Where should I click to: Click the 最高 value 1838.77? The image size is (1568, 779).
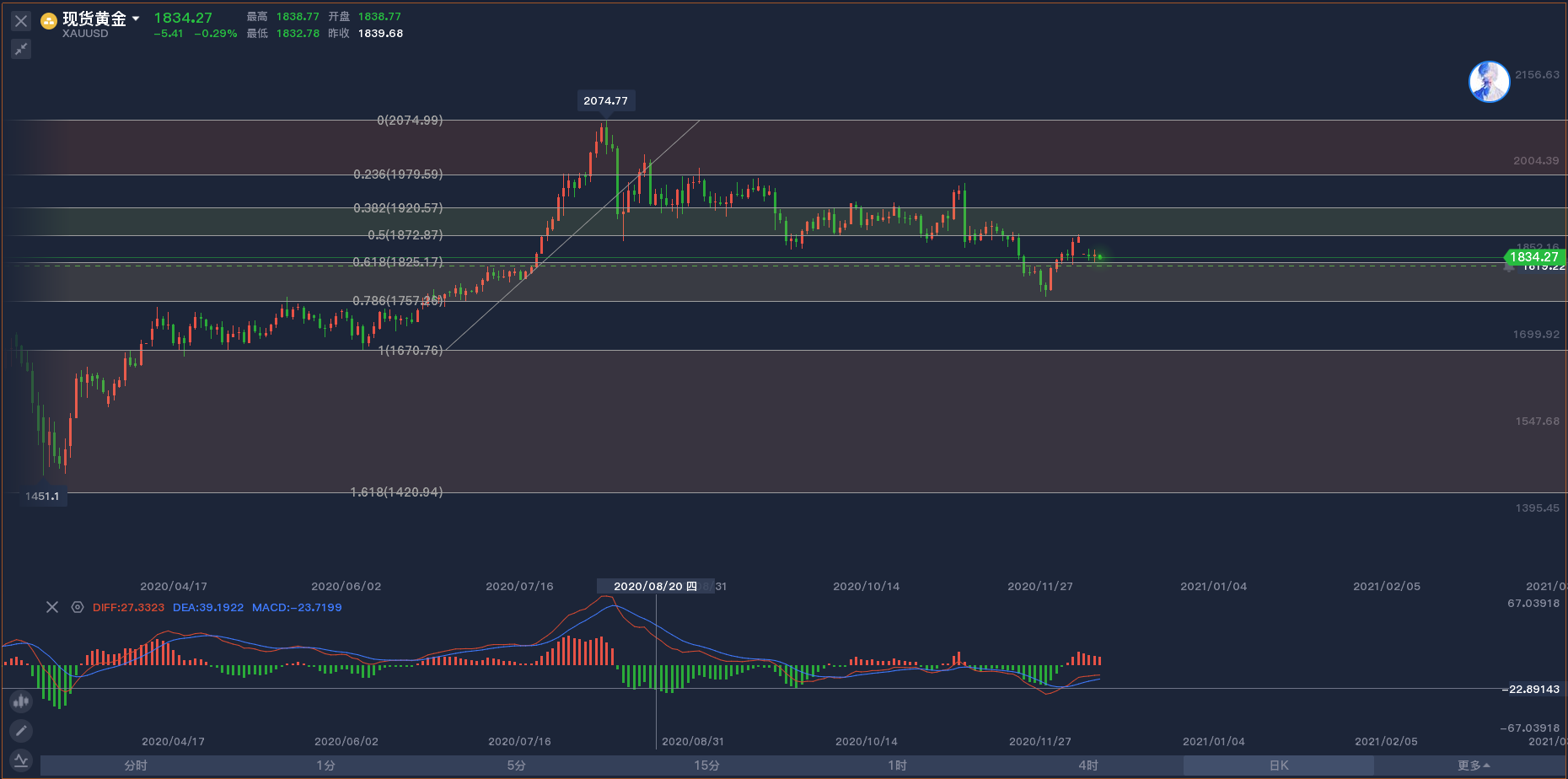298,17
